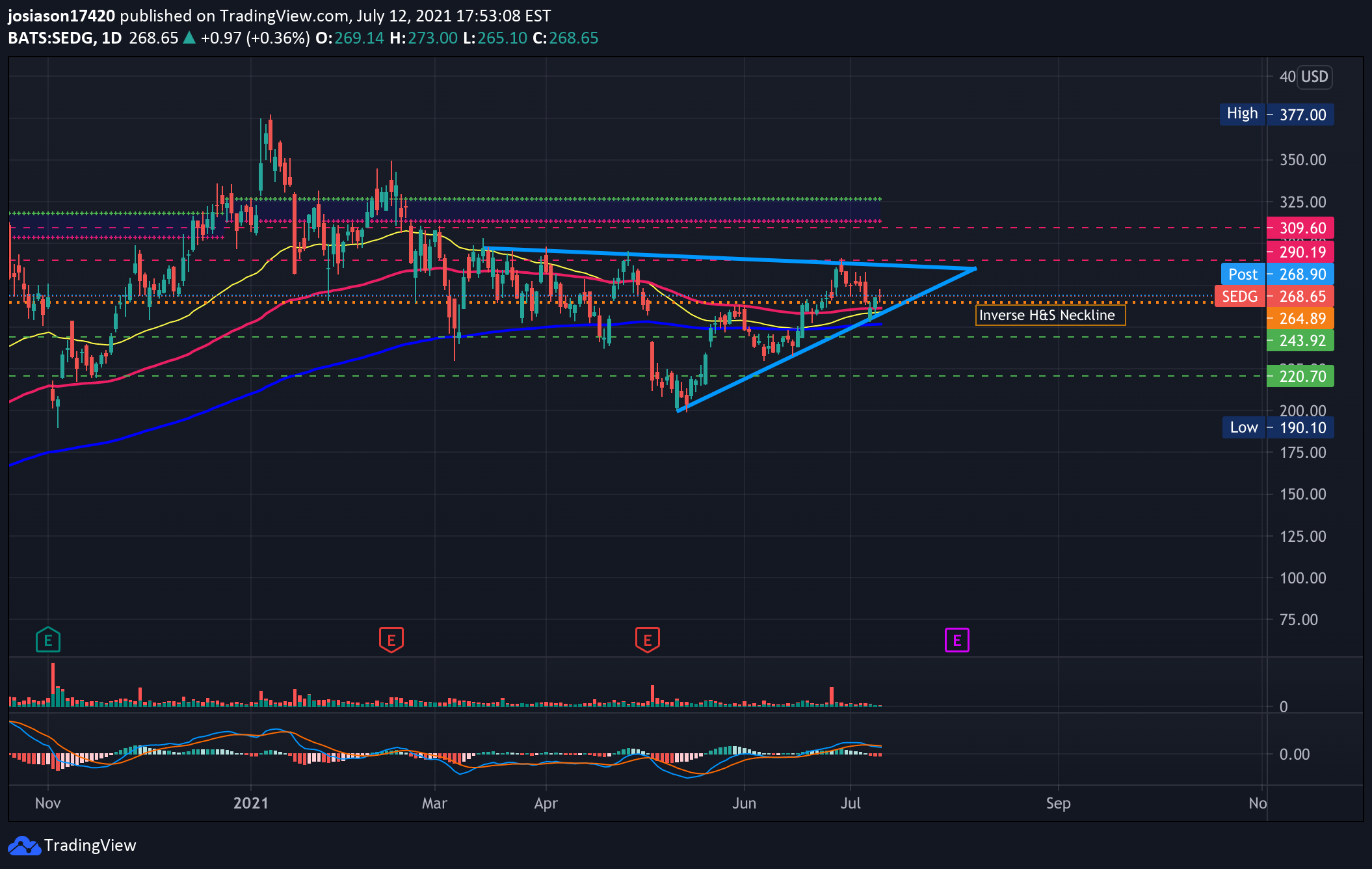Click the Mar label on time axis
Screen dimensions: 1372x869
tap(434, 803)
